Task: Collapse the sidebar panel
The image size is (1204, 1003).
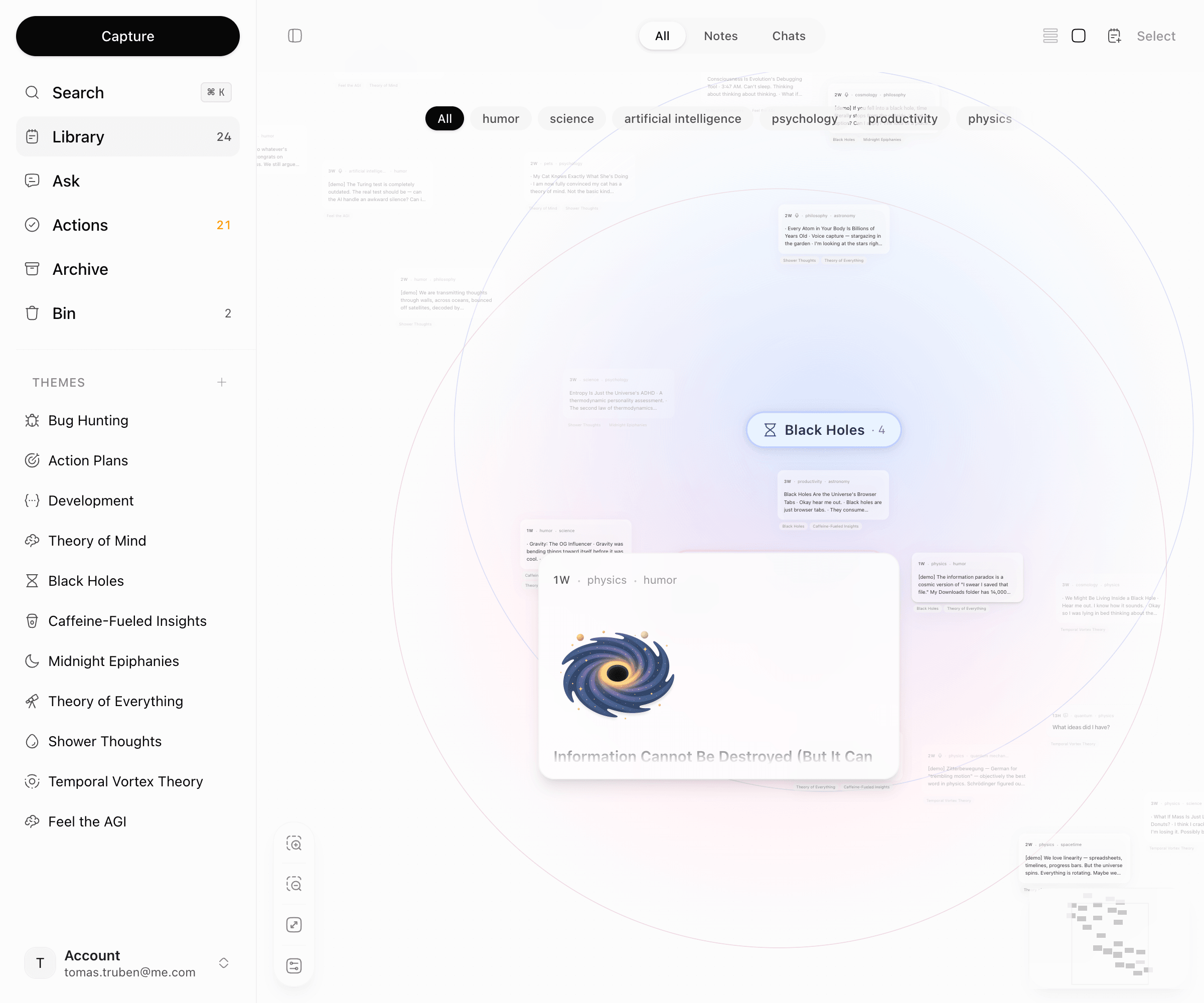Action: [294, 36]
